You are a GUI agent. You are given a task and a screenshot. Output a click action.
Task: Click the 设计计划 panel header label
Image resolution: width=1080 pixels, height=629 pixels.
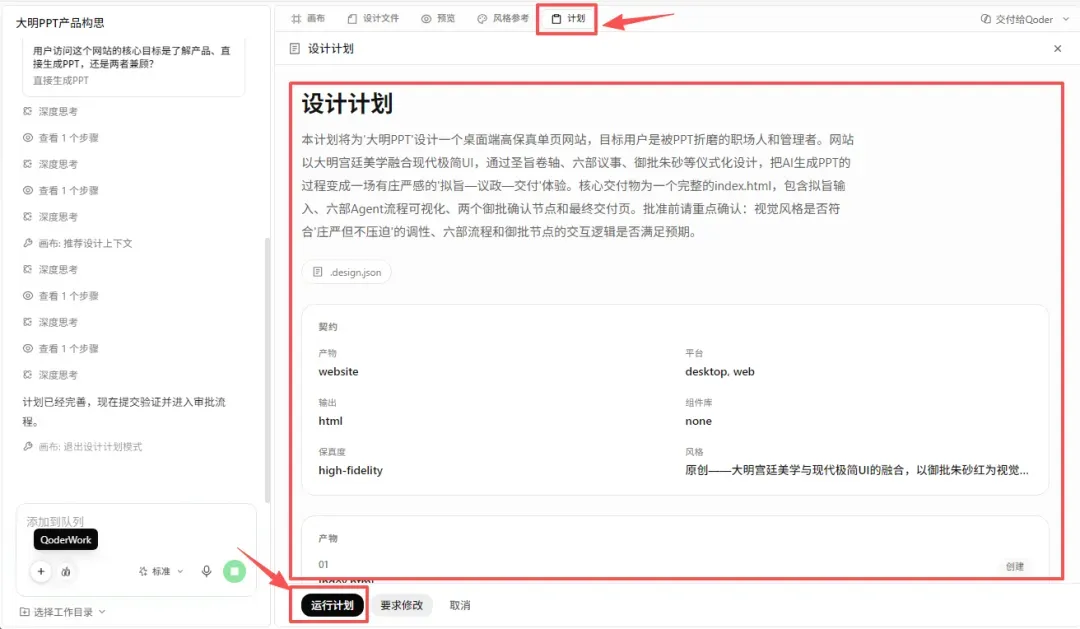point(331,49)
